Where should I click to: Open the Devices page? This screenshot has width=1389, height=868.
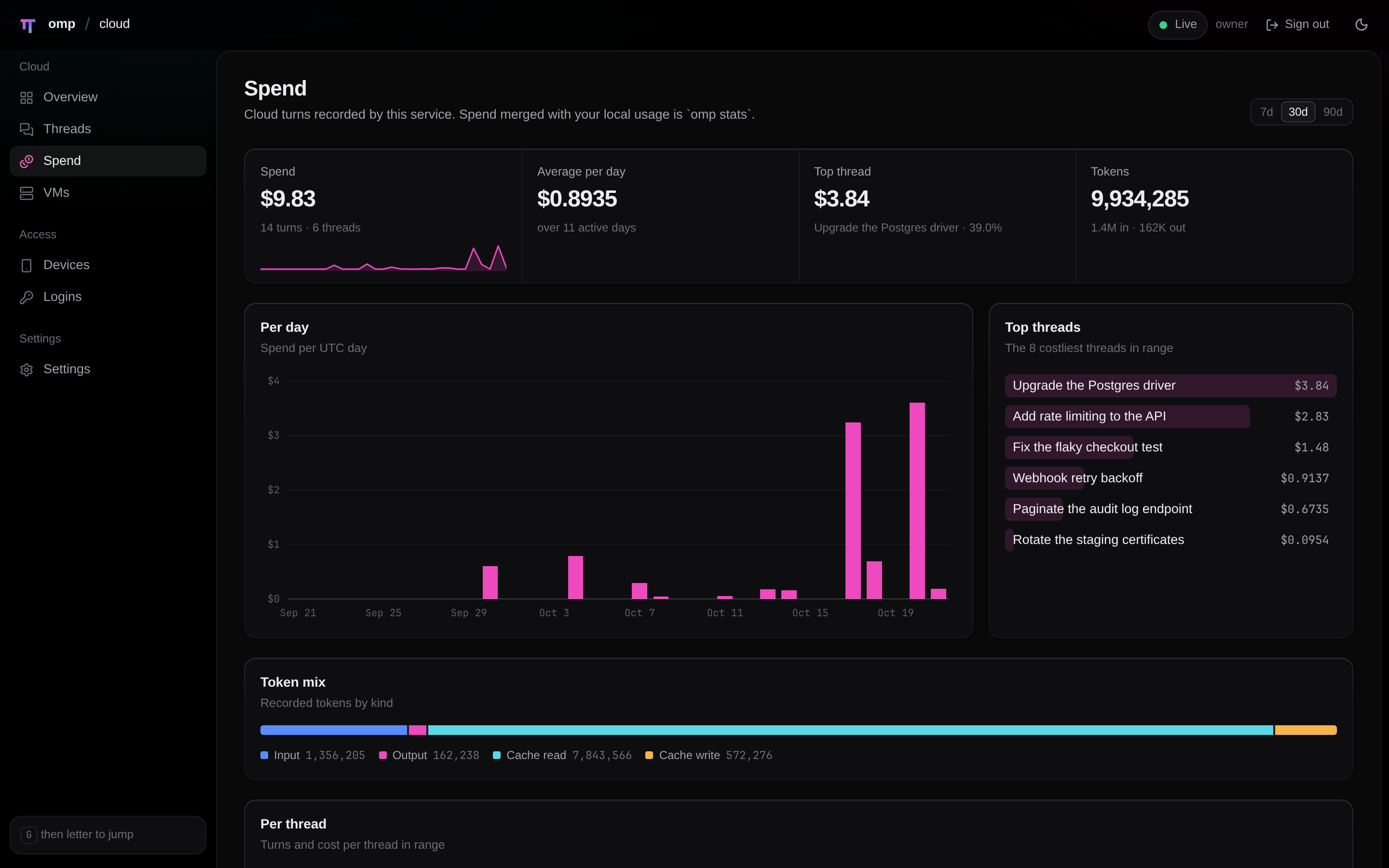point(108,265)
